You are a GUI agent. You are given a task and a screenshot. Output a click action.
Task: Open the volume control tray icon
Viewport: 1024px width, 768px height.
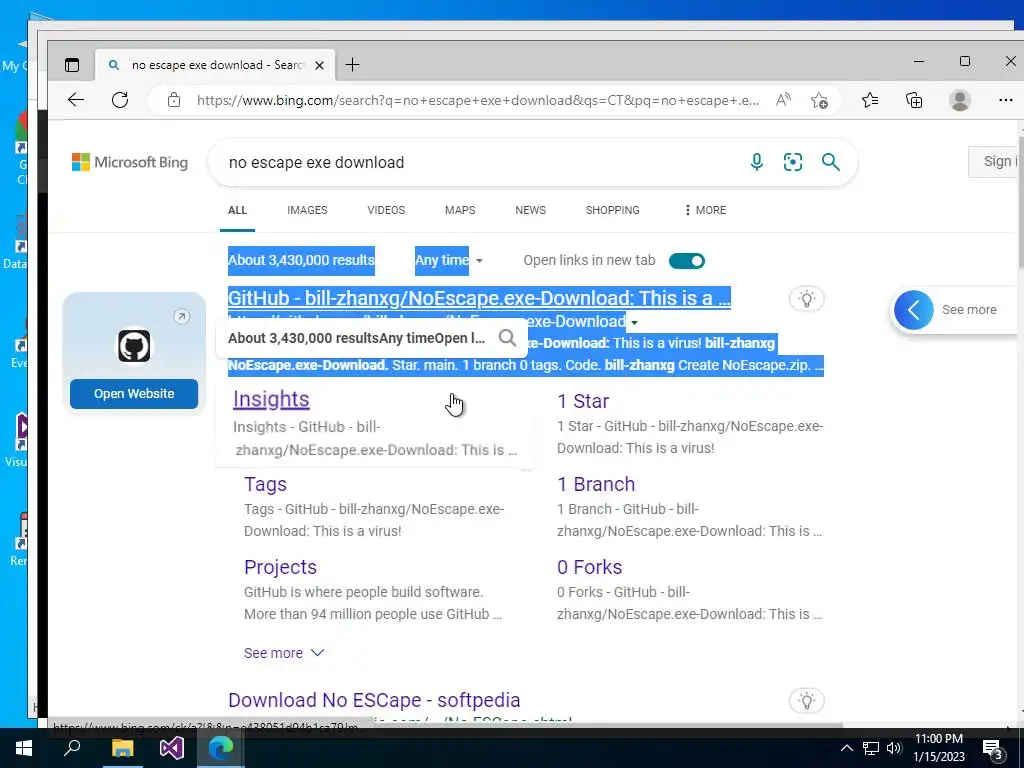[x=894, y=748]
